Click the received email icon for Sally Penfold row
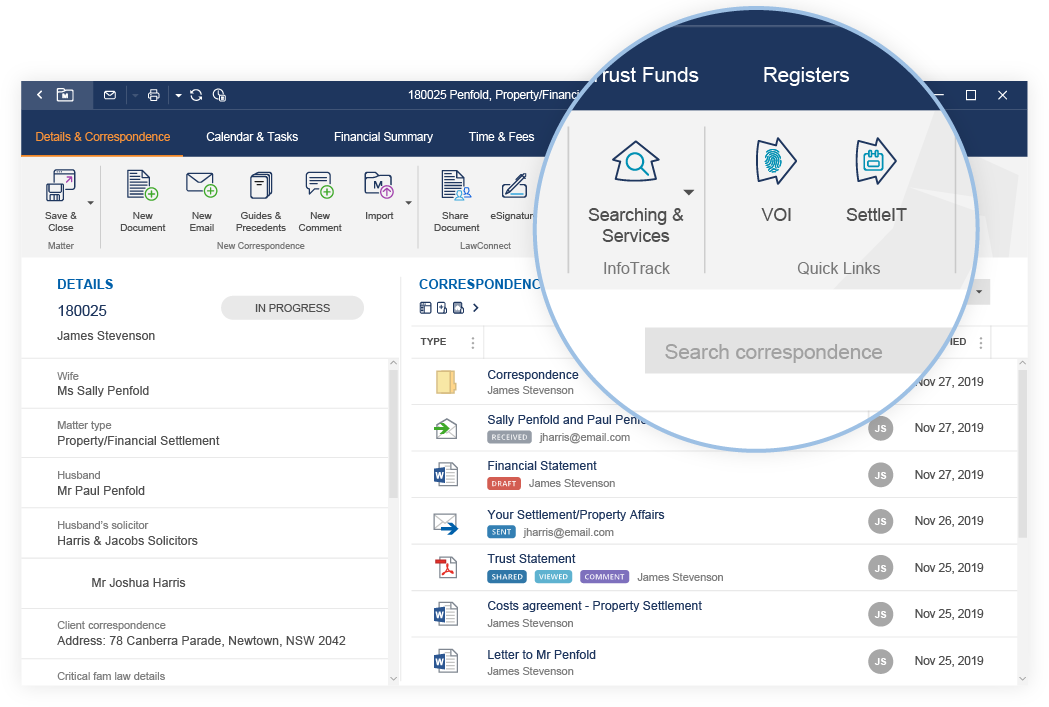The image size is (1049, 707). pyautogui.click(x=446, y=428)
